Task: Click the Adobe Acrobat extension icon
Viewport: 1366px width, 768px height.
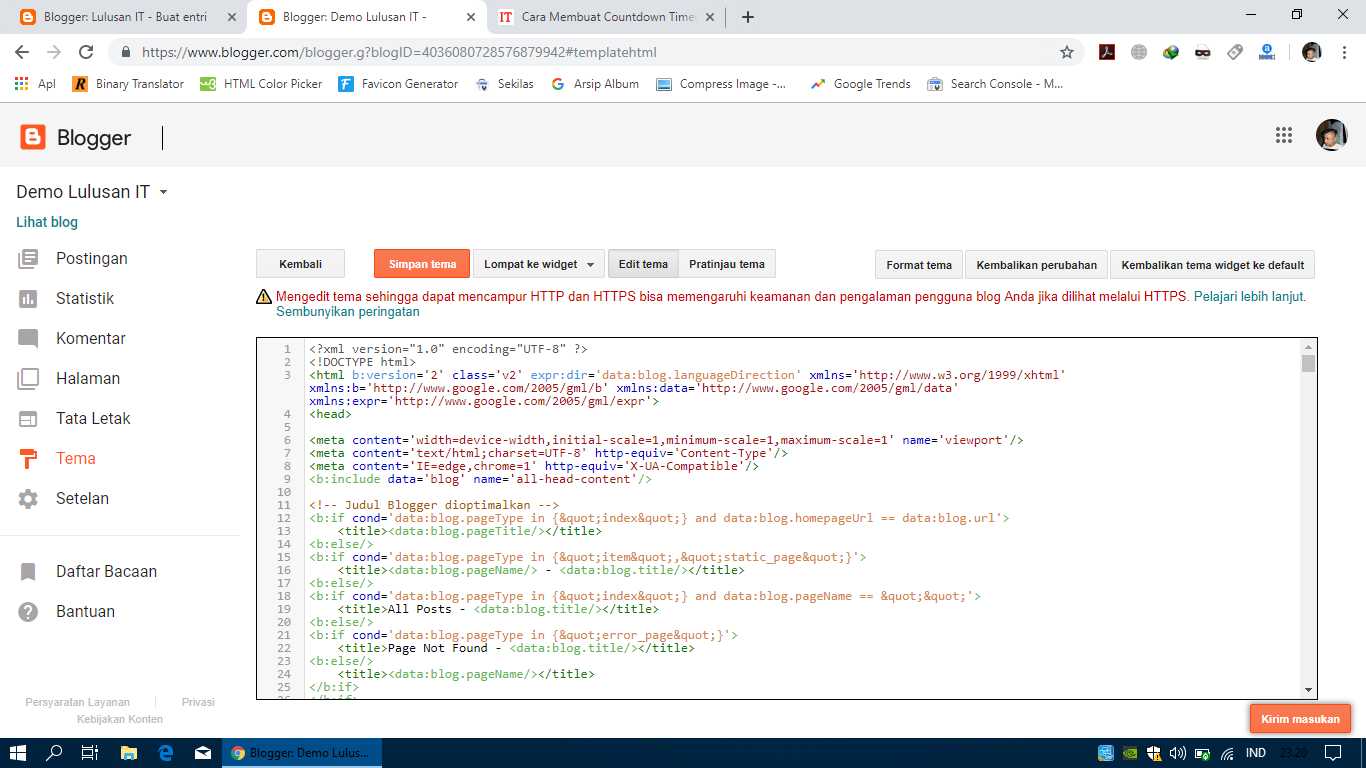Action: pyautogui.click(x=1107, y=52)
